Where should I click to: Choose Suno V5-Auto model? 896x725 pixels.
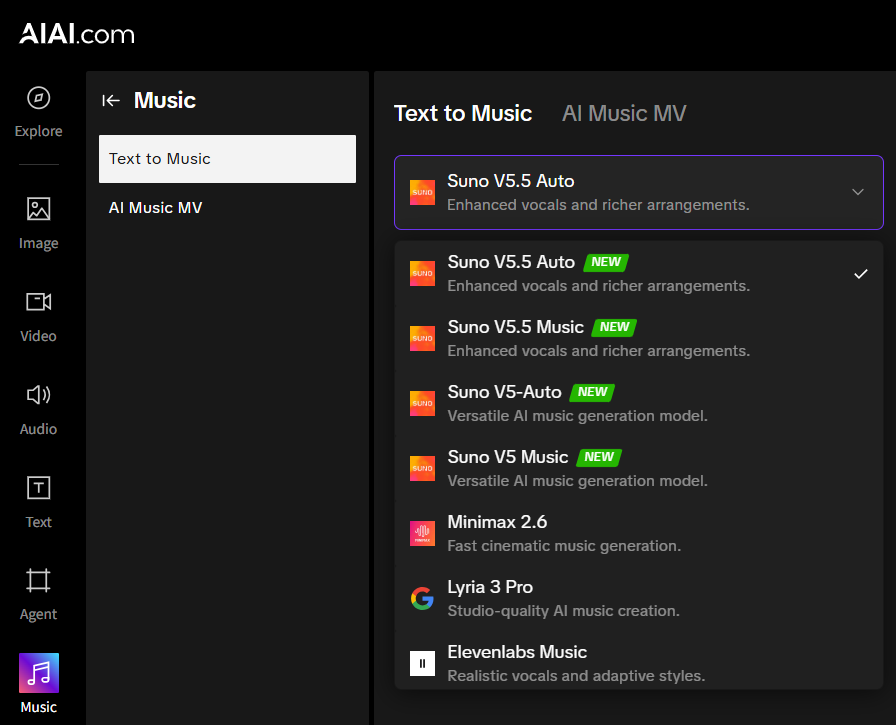[x=639, y=404]
